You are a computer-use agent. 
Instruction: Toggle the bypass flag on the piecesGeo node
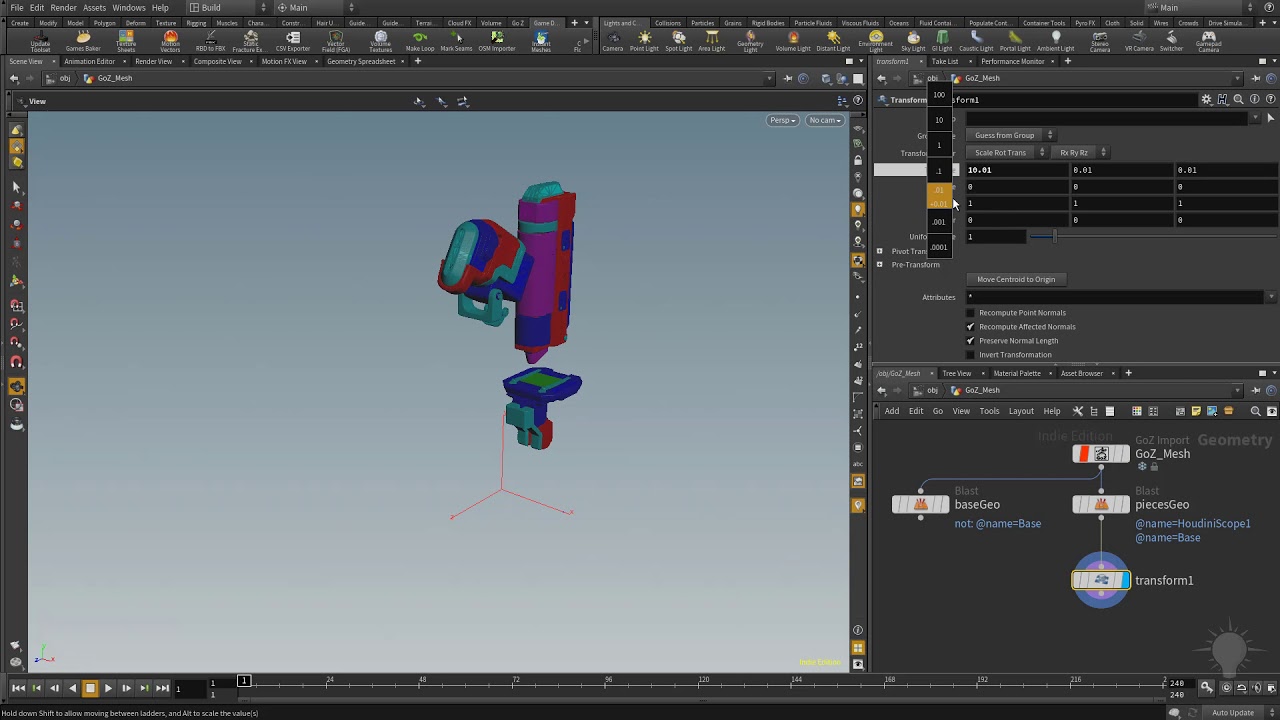(1084, 505)
